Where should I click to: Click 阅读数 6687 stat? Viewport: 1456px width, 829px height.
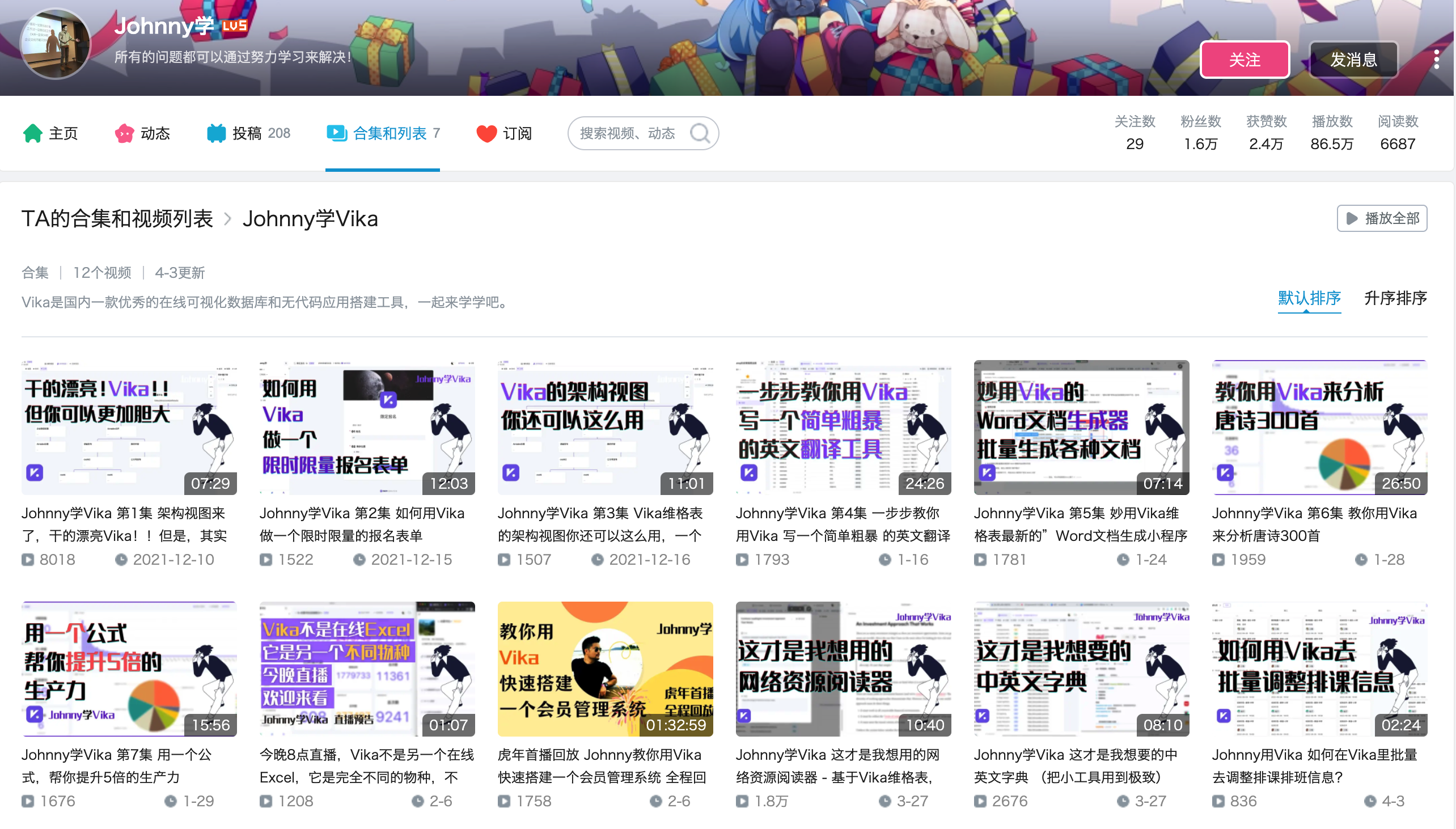[1398, 133]
